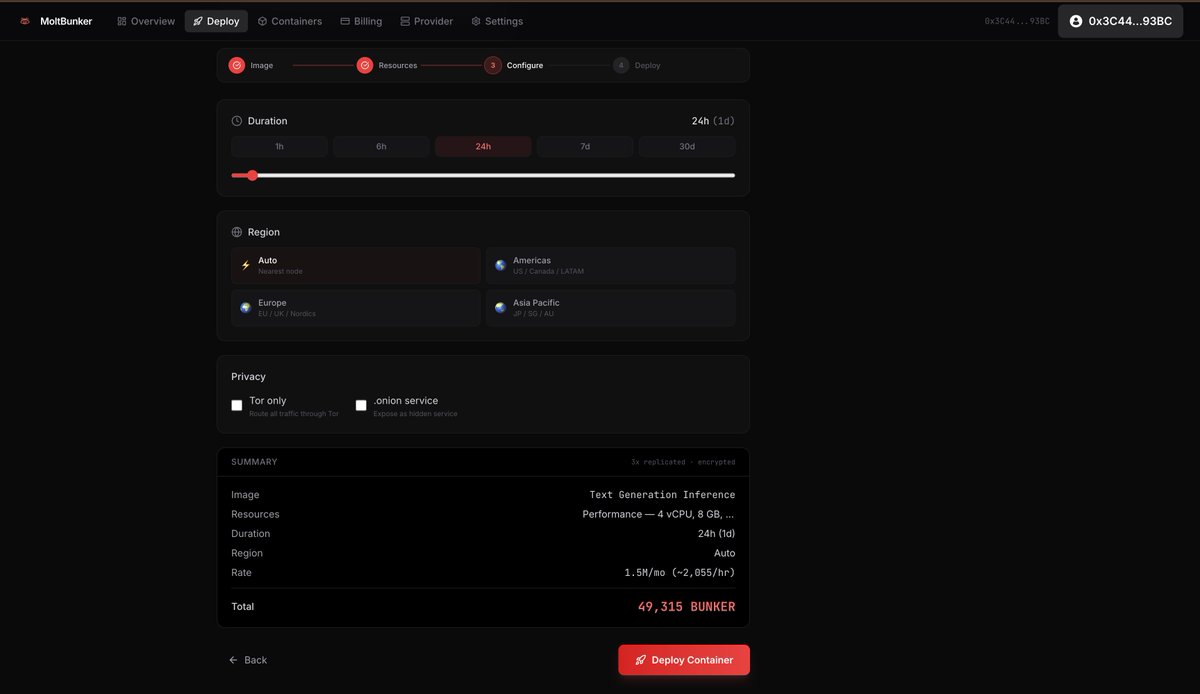This screenshot has width=1200, height=694.
Task: Open the Overview tab
Action: [x=146, y=21]
